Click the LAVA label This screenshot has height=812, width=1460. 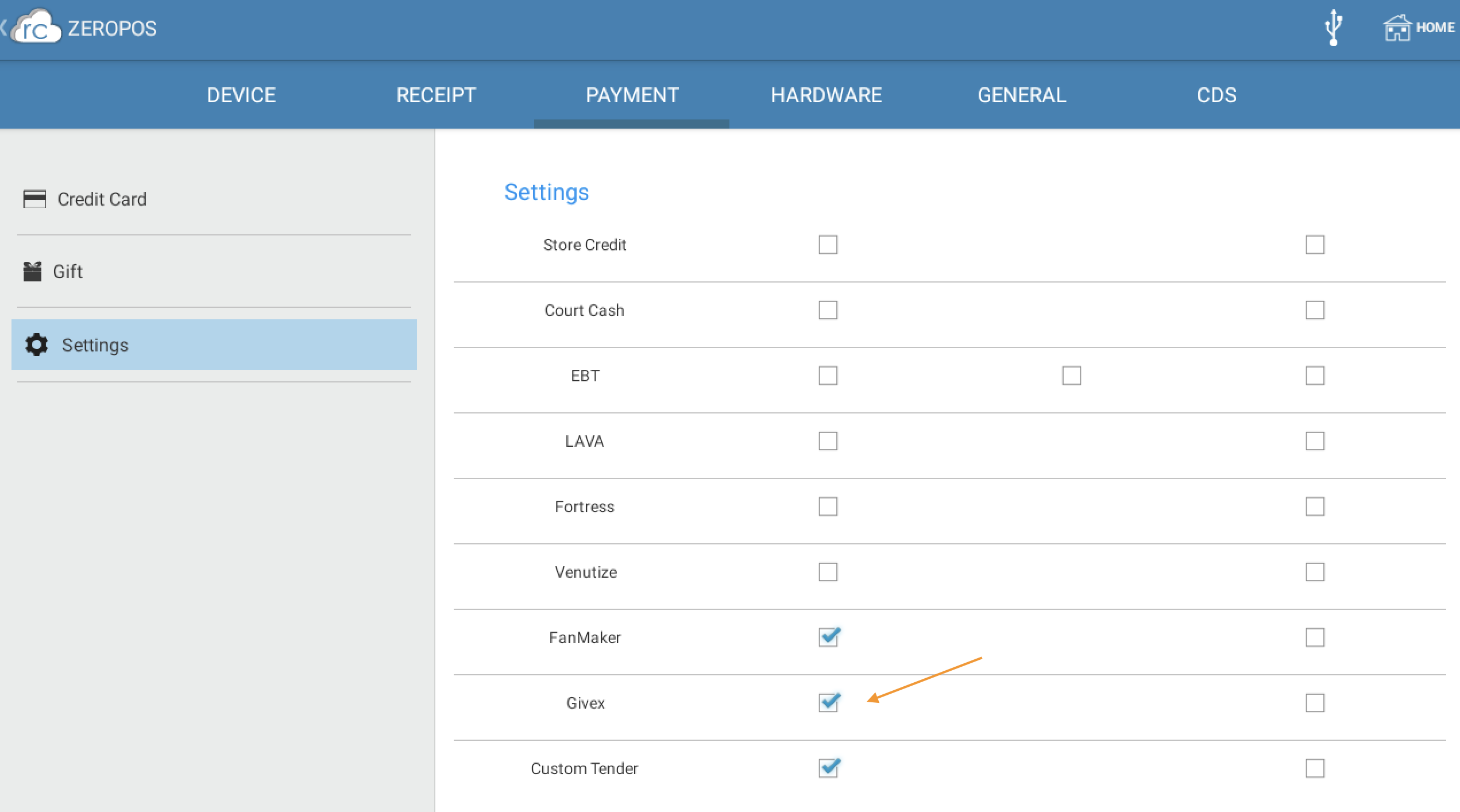point(585,441)
